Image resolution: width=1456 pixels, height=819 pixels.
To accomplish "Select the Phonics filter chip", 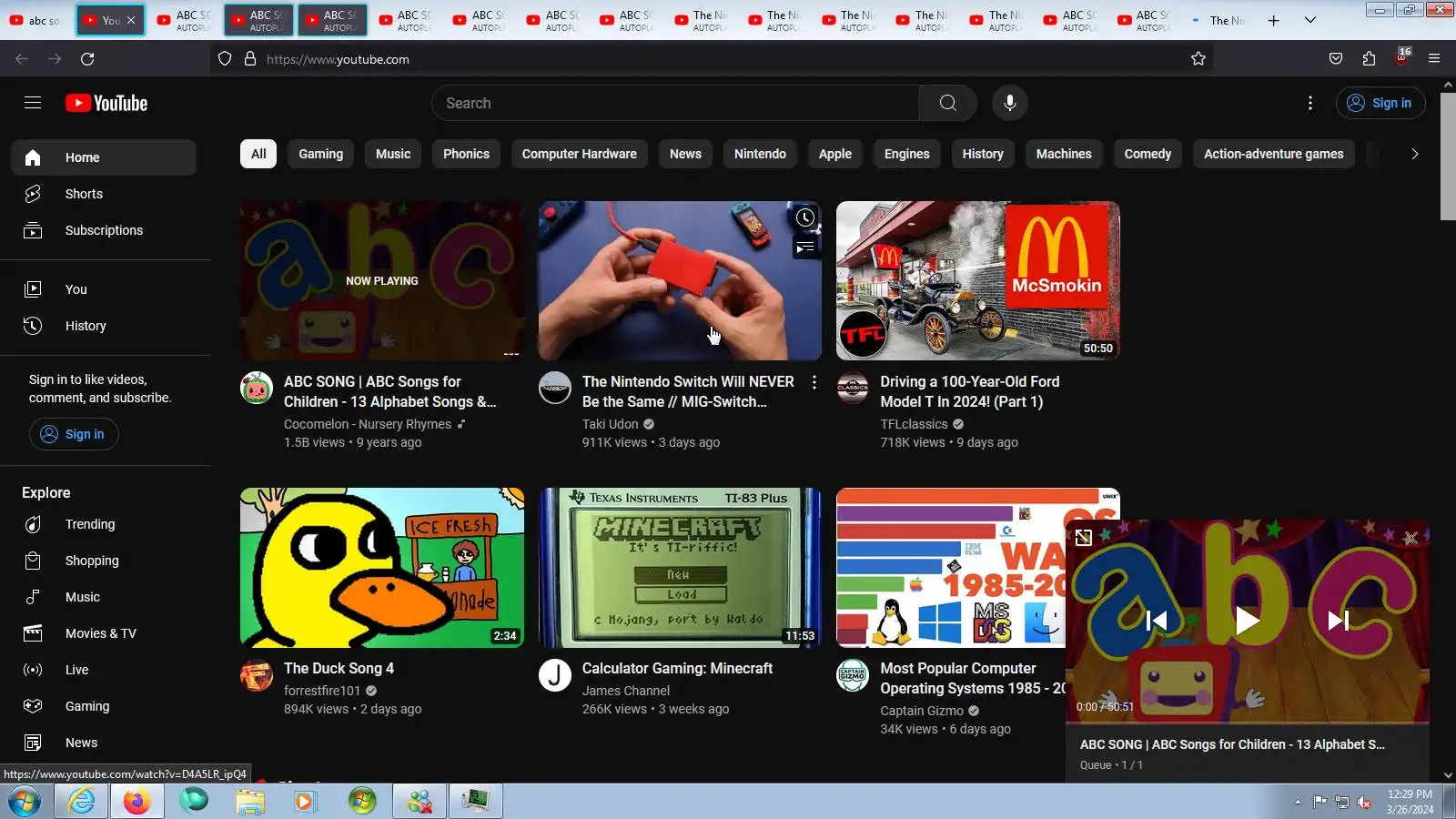I will tap(466, 154).
